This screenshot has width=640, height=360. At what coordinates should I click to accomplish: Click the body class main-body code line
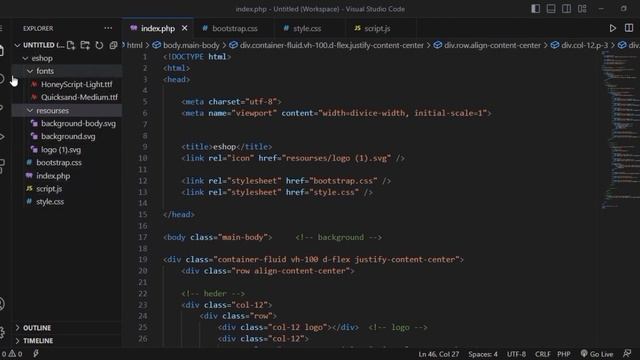(x=217, y=237)
